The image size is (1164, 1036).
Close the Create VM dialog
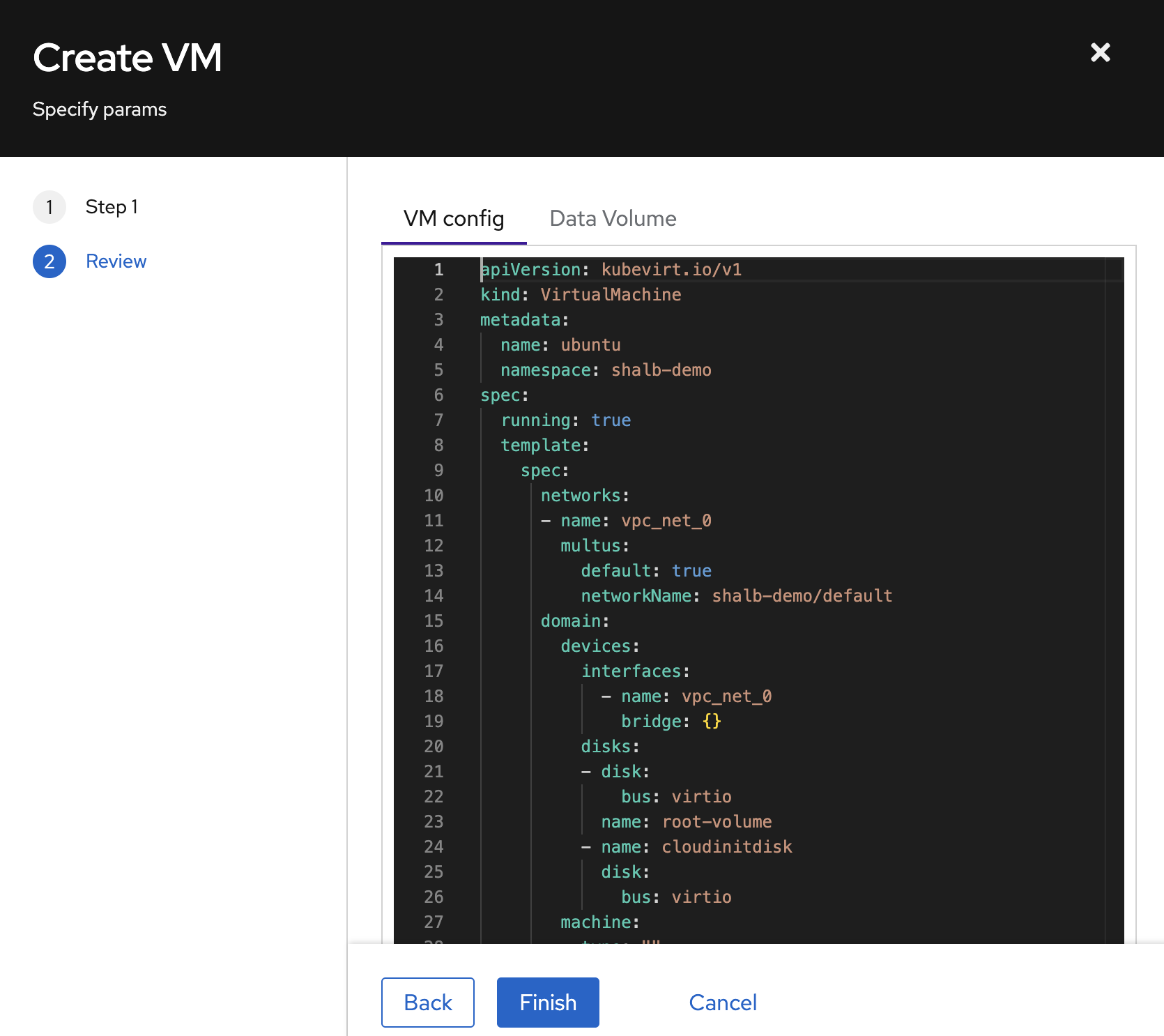[x=1100, y=52]
